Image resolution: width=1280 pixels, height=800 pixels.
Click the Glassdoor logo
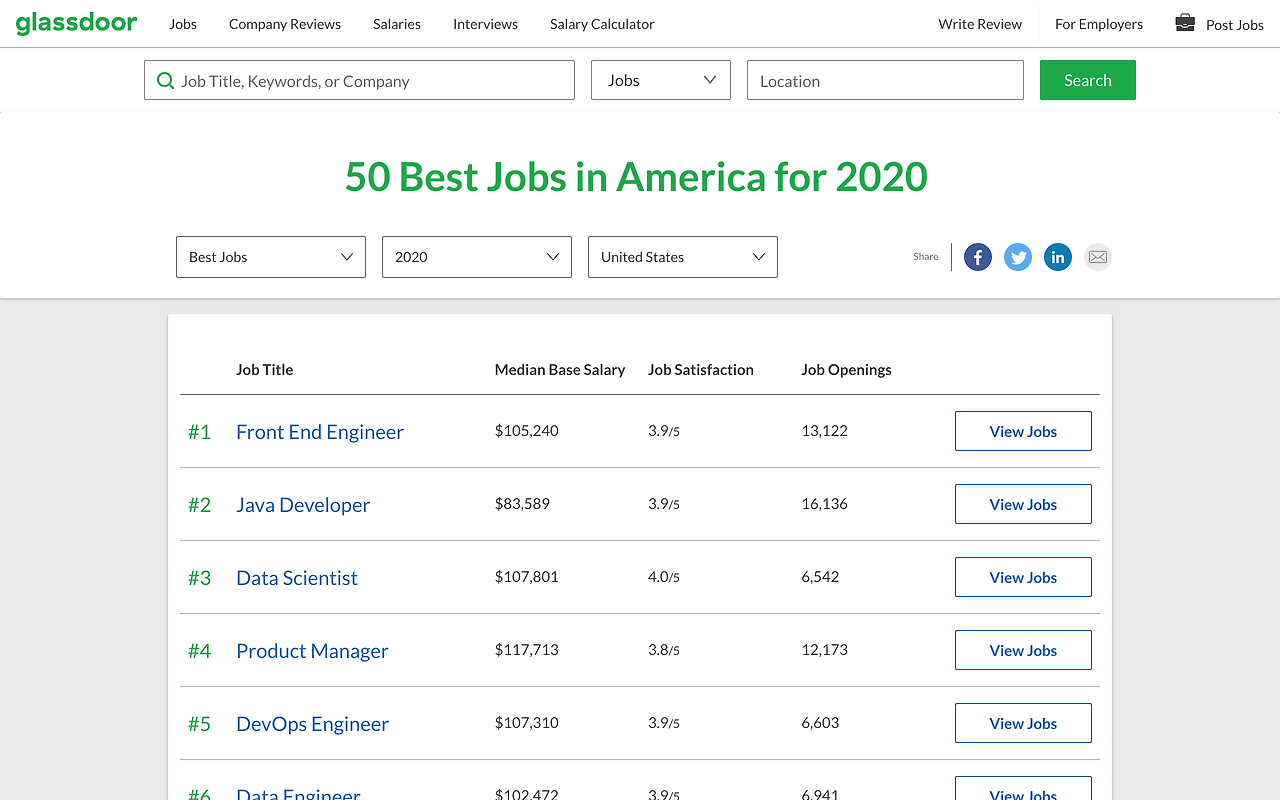point(76,23)
